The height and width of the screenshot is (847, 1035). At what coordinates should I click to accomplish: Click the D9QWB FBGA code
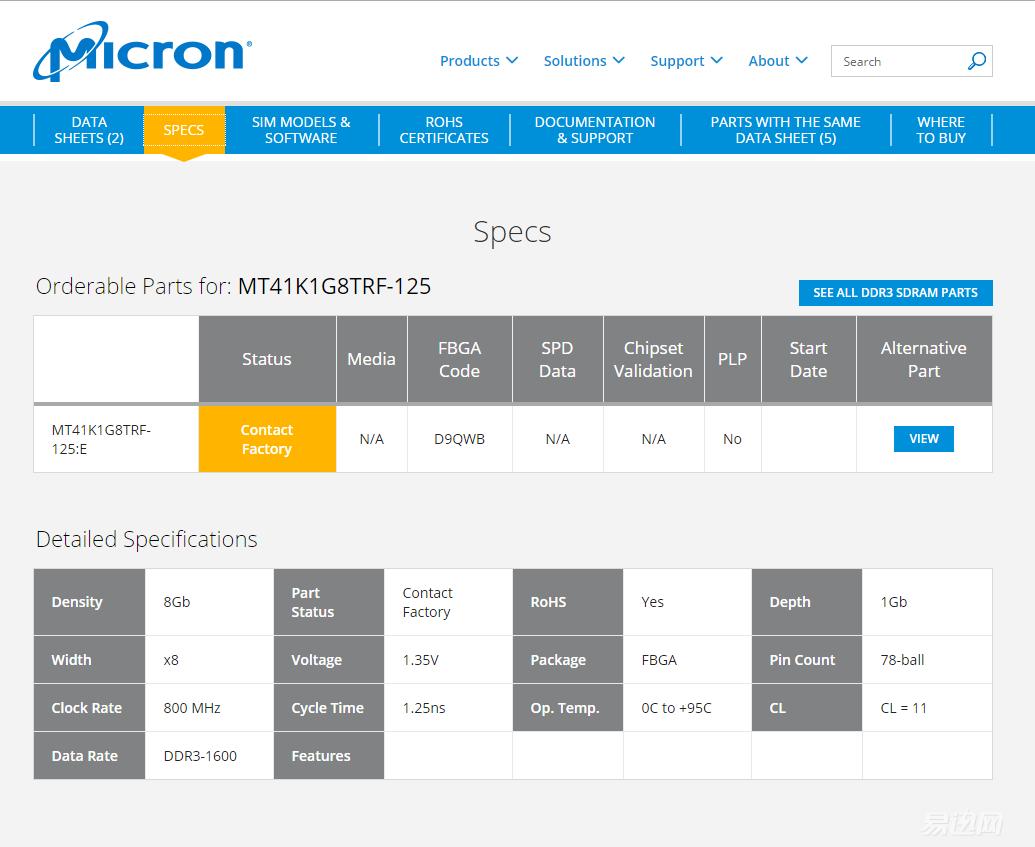click(x=459, y=439)
